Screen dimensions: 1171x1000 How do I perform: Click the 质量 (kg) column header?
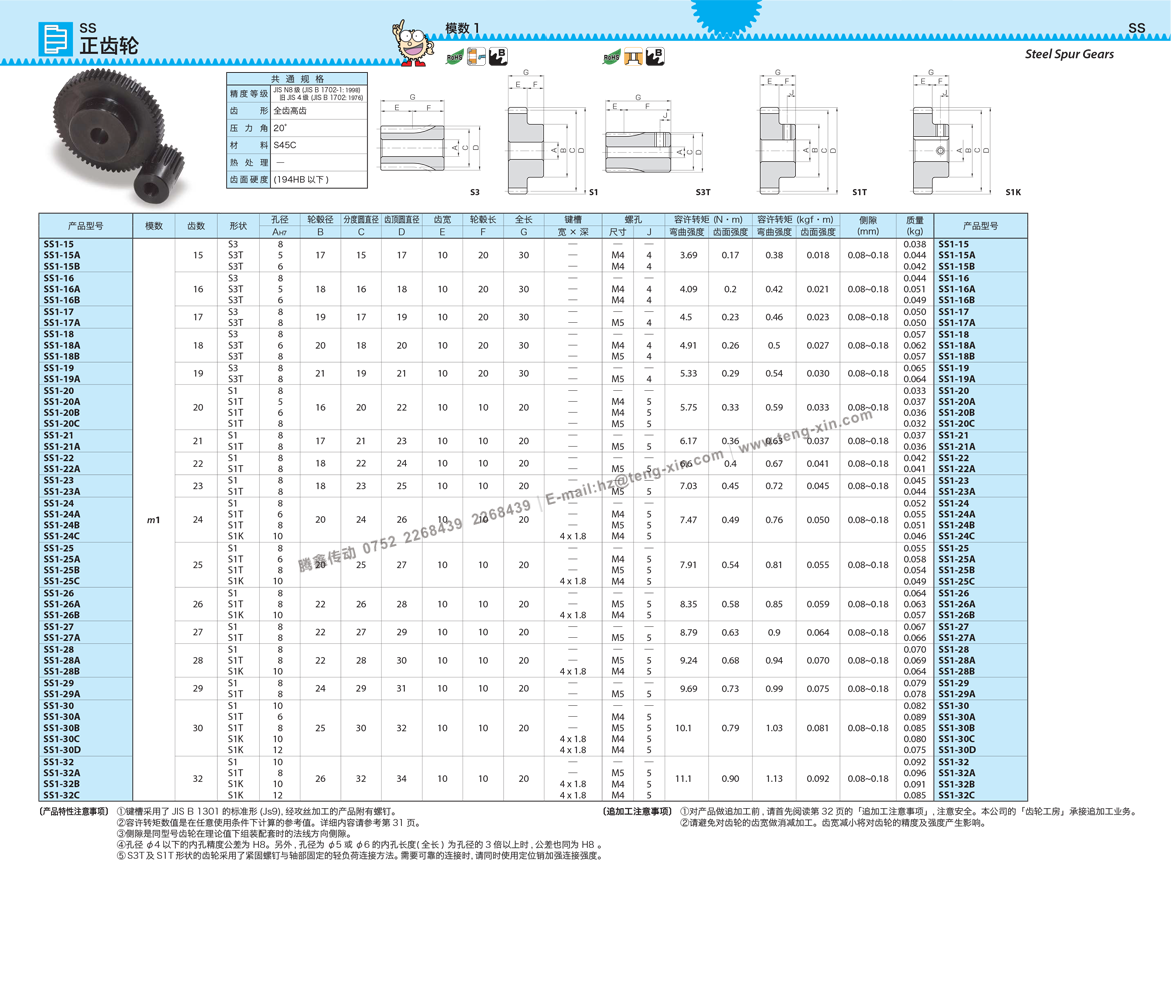point(915,226)
